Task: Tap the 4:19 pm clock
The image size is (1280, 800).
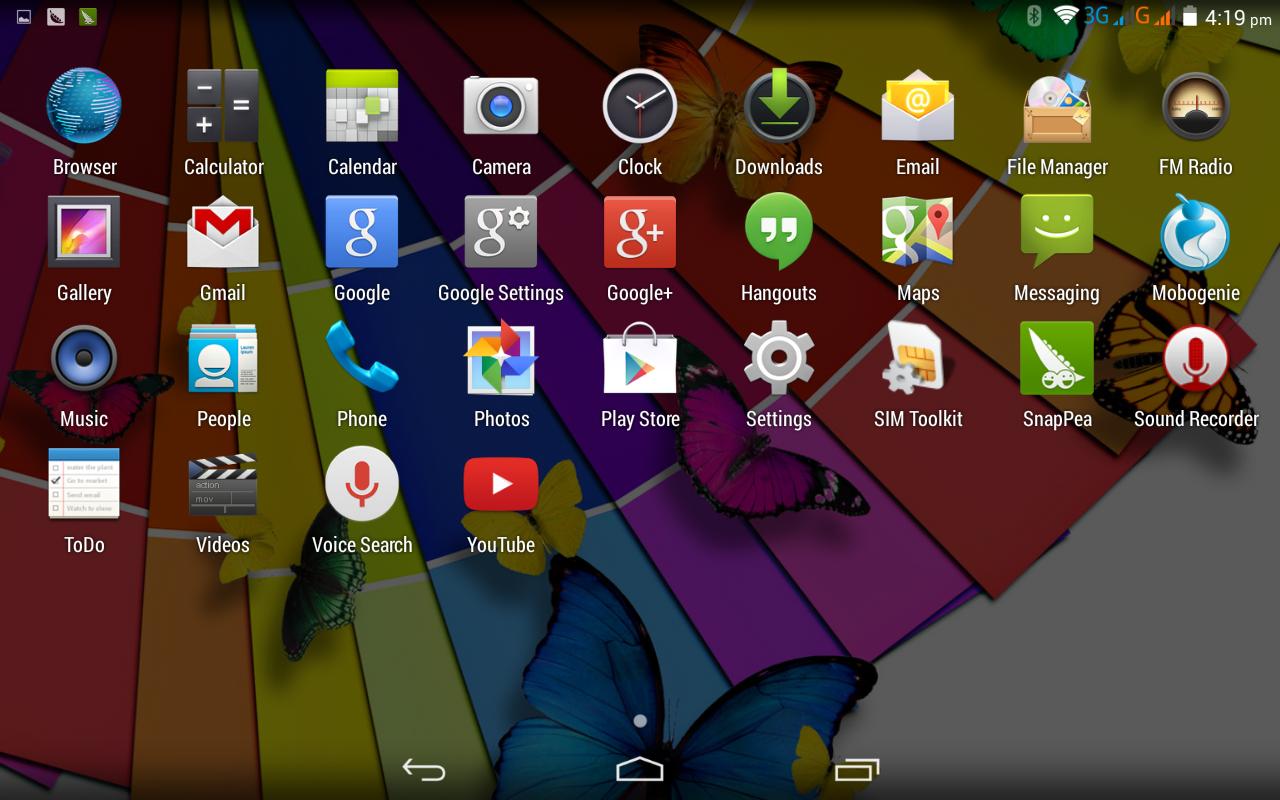Action: pyautogui.click(x=1238, y=17)
